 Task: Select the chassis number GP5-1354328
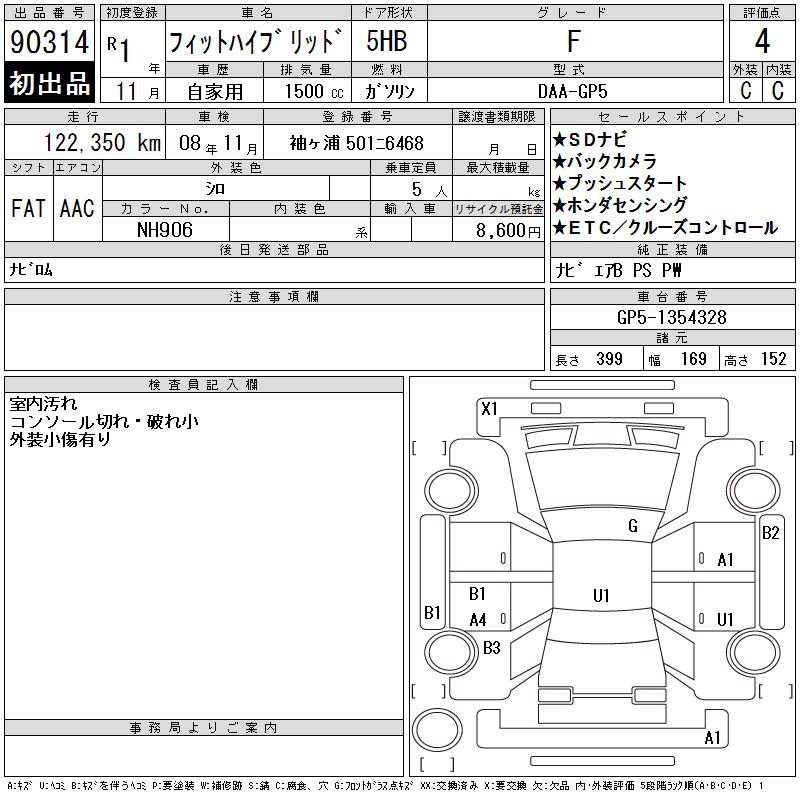[672, 318]
